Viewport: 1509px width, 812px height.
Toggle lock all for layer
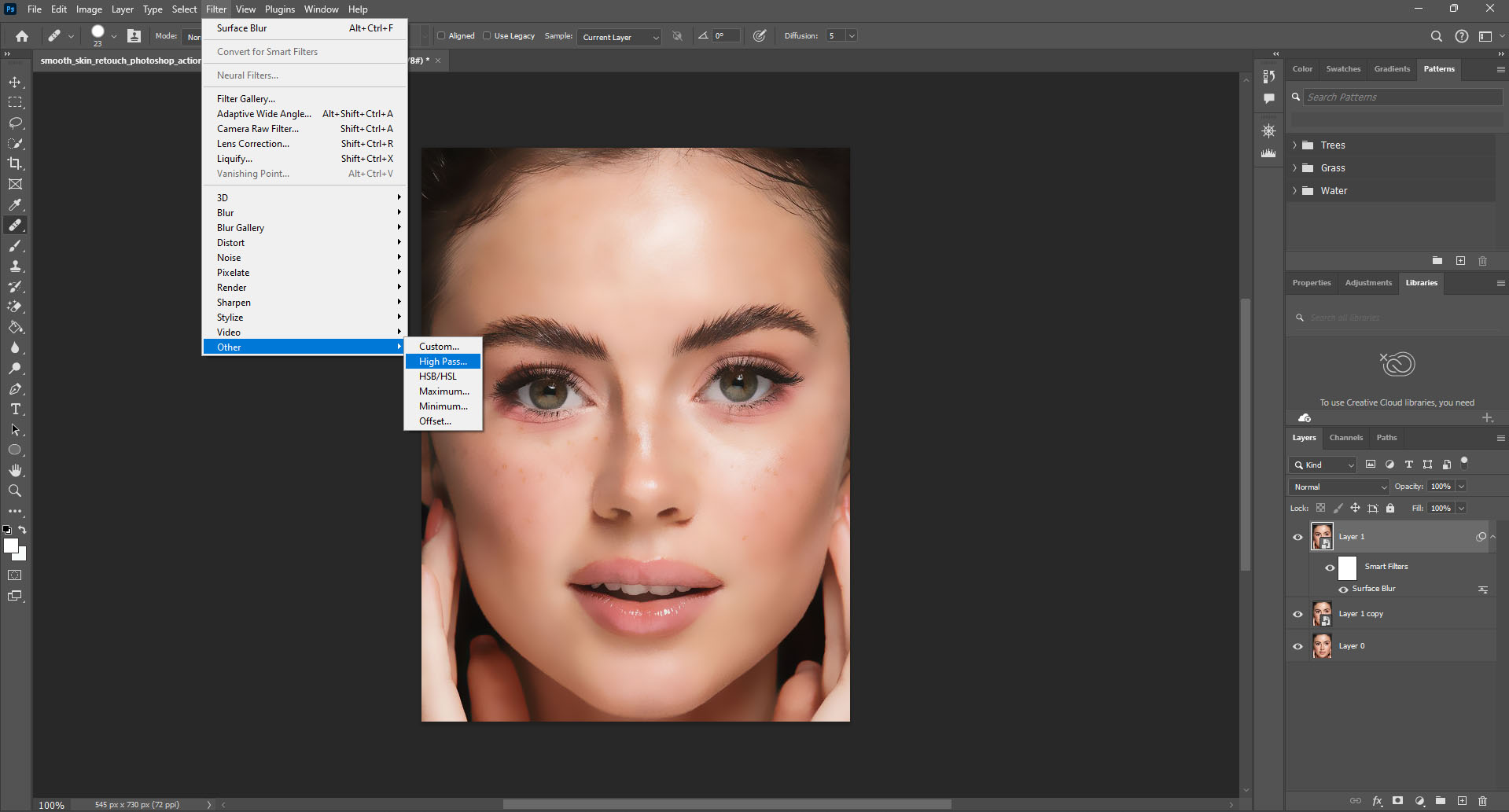pos(1390,508)
